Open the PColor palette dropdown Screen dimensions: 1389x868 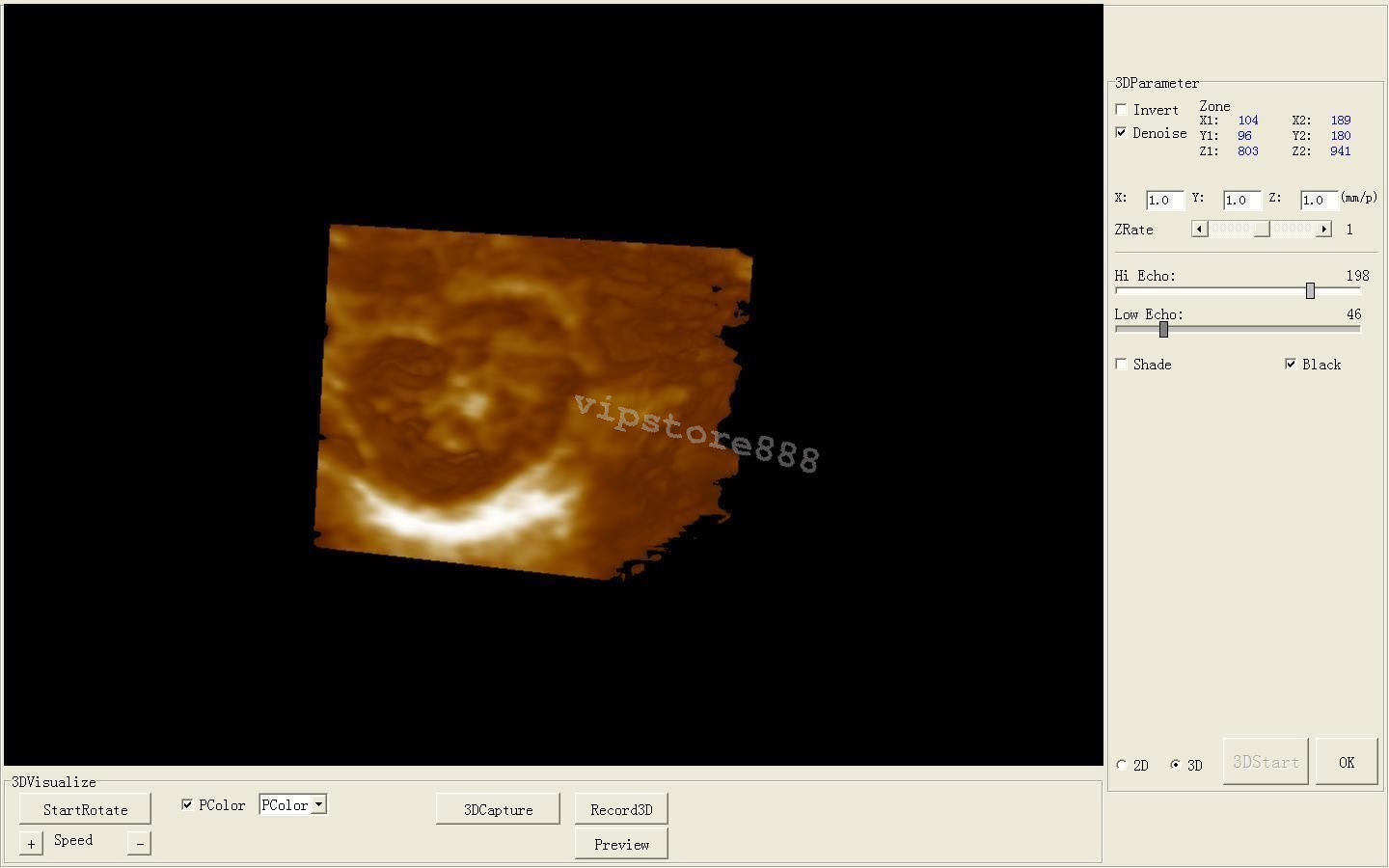pos(318,803)
